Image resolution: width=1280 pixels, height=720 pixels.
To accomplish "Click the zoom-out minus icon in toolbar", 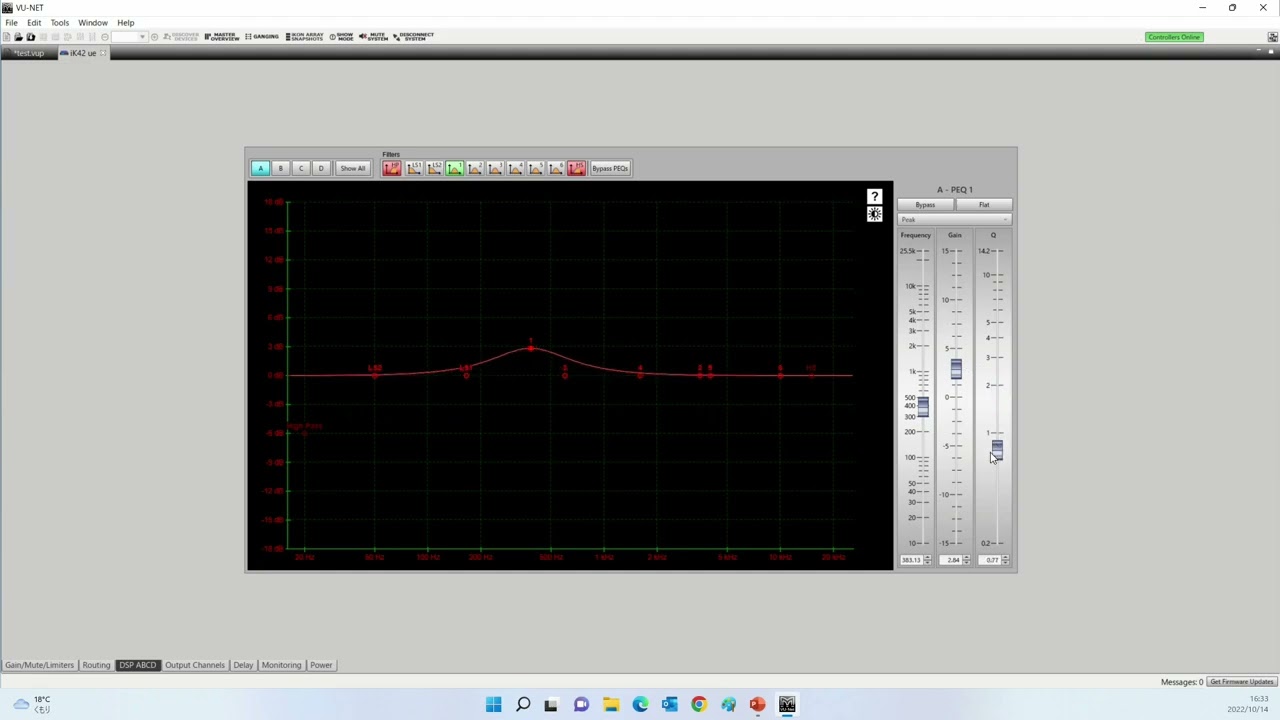I will coord(104,37).
